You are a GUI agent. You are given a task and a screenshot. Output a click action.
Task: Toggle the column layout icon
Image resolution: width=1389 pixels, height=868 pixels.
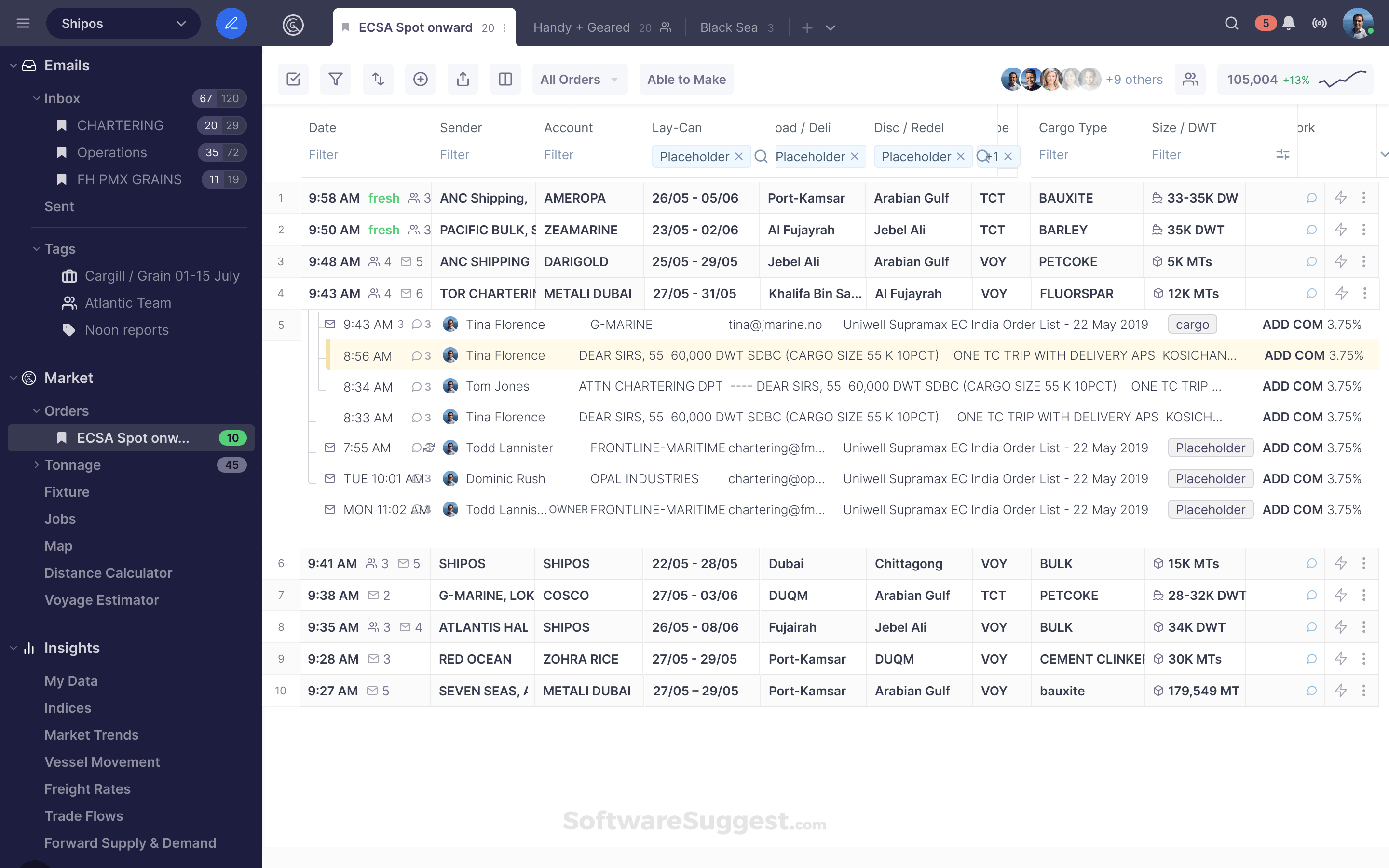click(505, 79)
